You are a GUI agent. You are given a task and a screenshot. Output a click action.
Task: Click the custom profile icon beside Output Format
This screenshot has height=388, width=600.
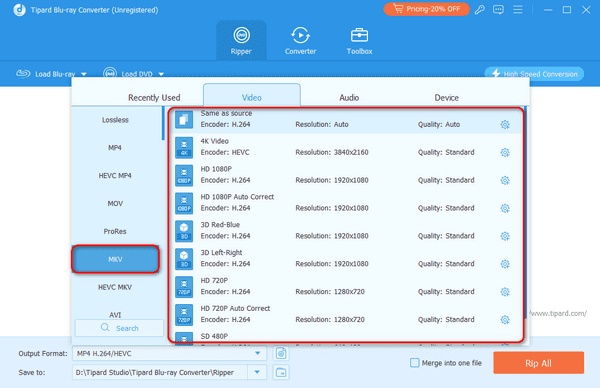click(281, 353)
